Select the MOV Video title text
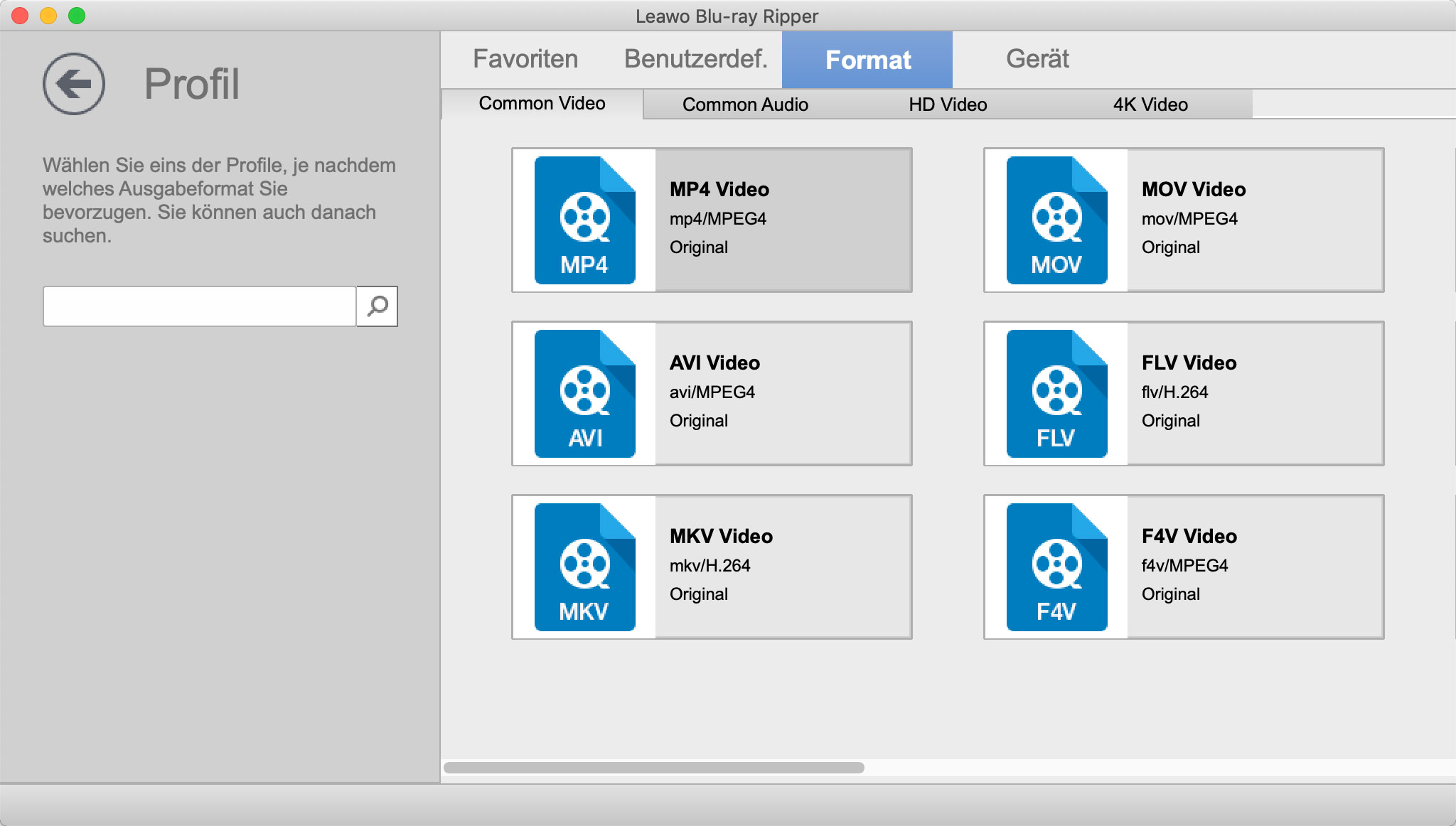 [1194, 189]
